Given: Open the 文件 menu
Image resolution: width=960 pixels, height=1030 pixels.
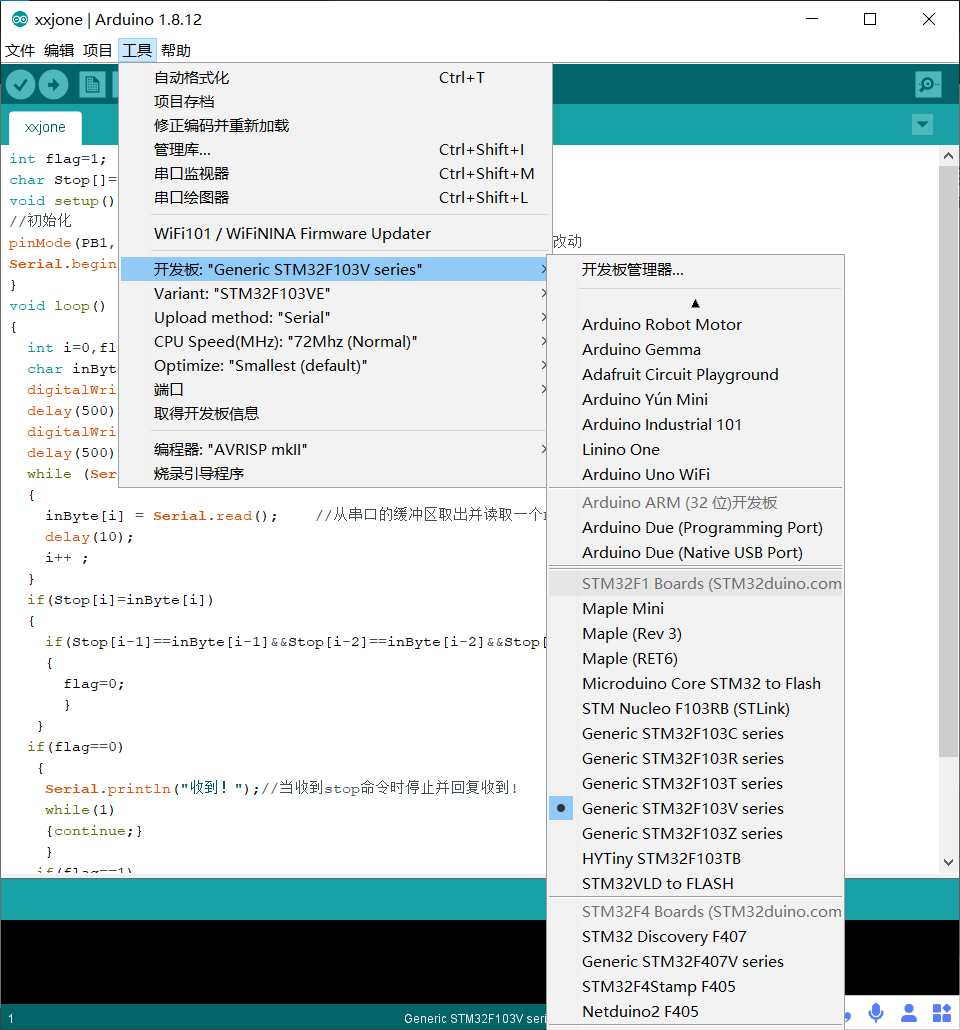Looking at the screenshot, I should click(x=21, y=50).
